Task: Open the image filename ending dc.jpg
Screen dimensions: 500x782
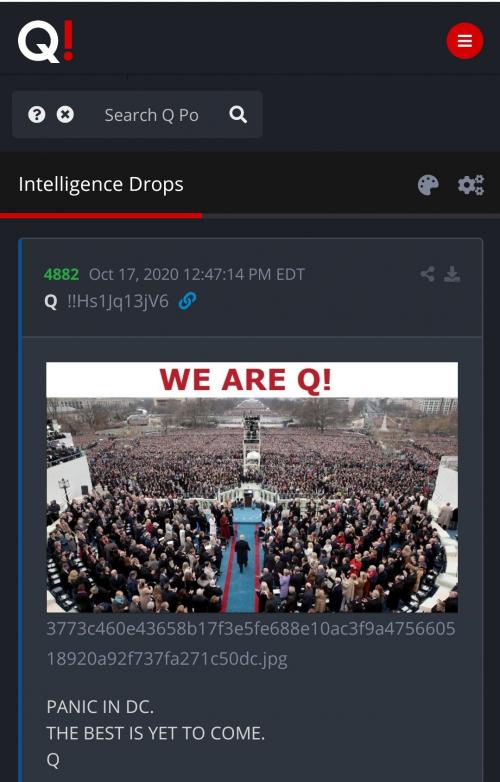Action: click(251, 643)
